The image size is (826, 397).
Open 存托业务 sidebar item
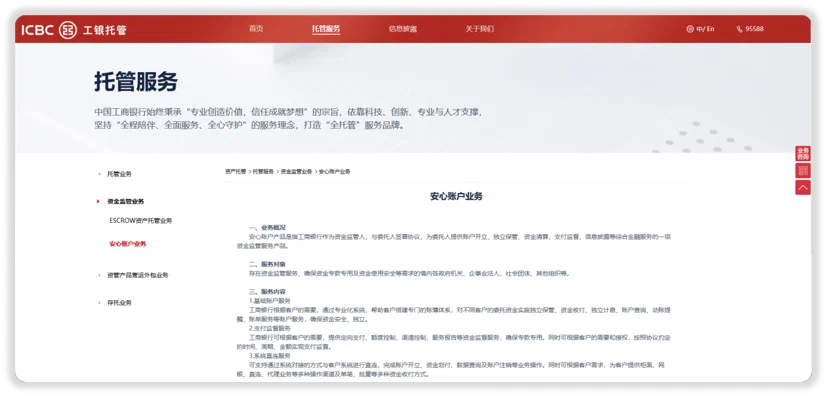(x=120, y=303)
